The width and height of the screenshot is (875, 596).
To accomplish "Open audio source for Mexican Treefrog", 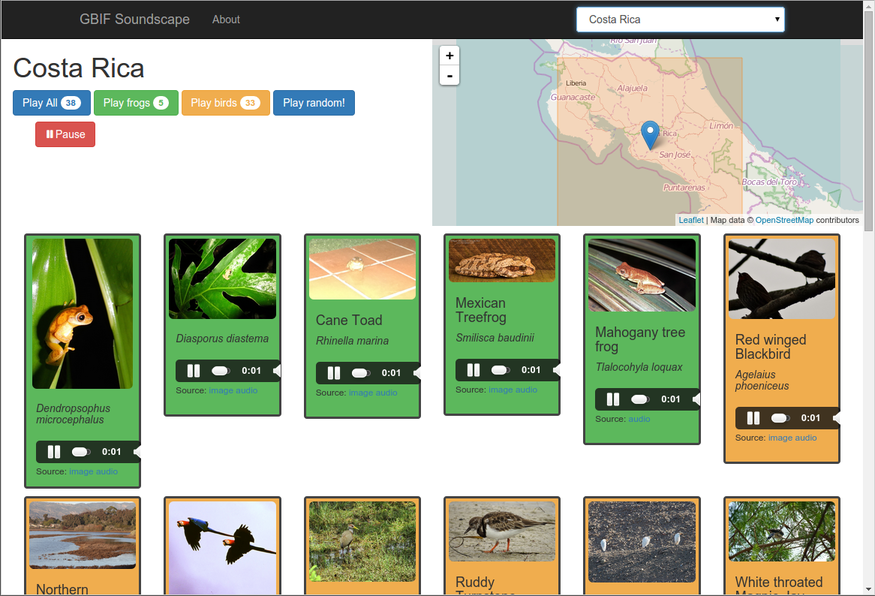I will point(525,390).
